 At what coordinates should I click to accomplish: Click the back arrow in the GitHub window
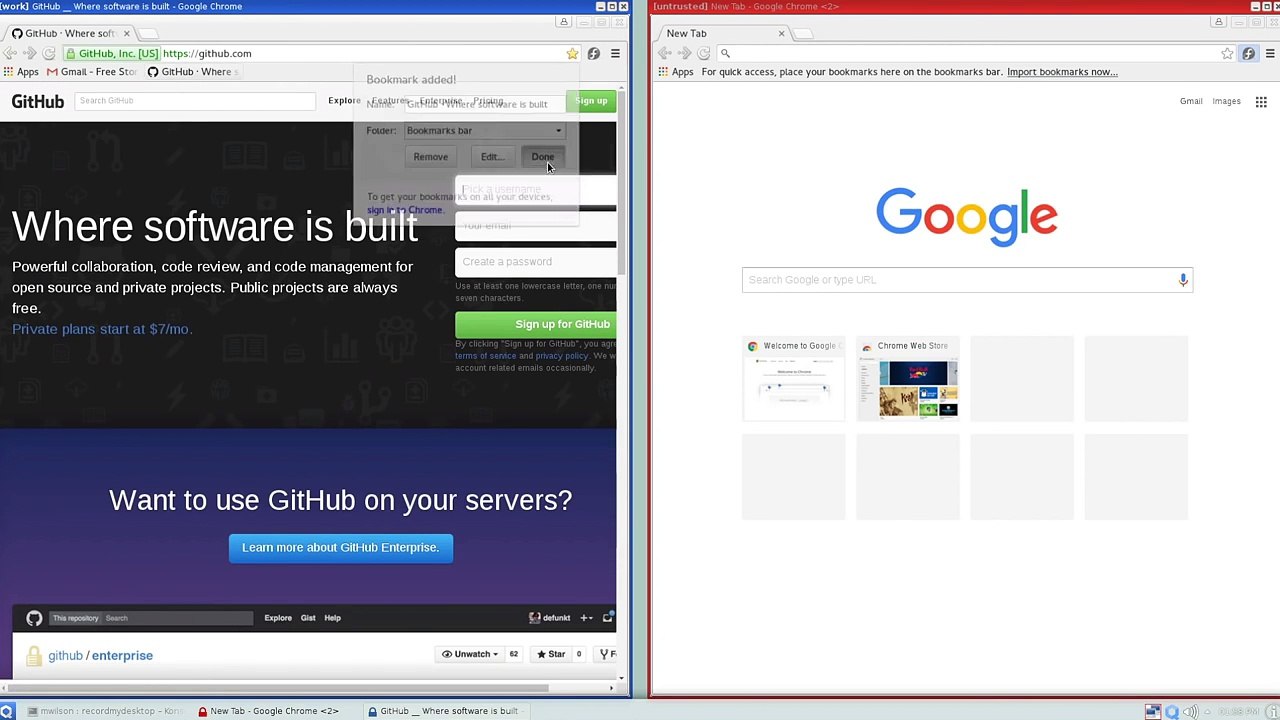pos(10,54)
